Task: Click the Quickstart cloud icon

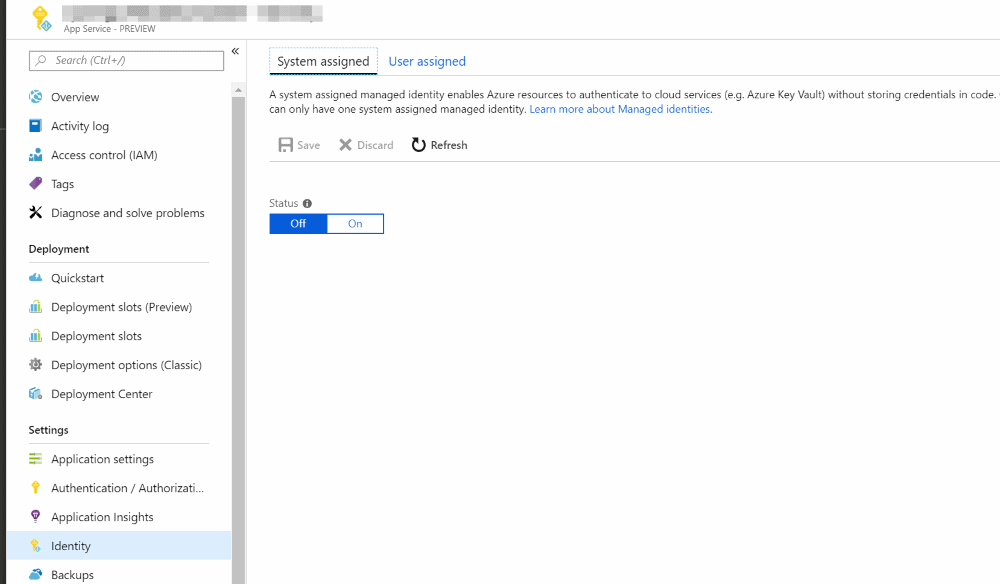Action: (36, 277)
